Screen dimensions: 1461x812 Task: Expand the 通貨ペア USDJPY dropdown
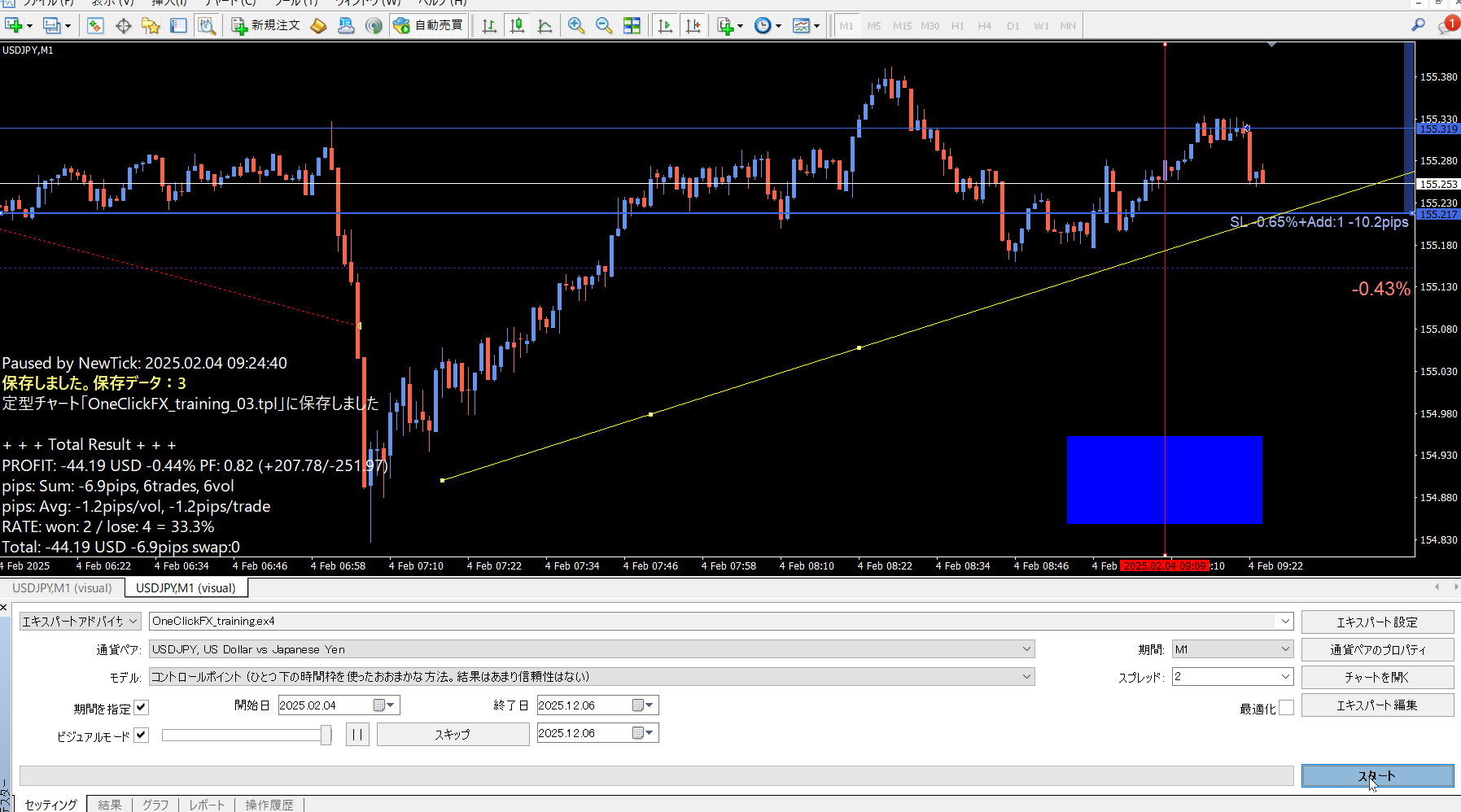1026,649
